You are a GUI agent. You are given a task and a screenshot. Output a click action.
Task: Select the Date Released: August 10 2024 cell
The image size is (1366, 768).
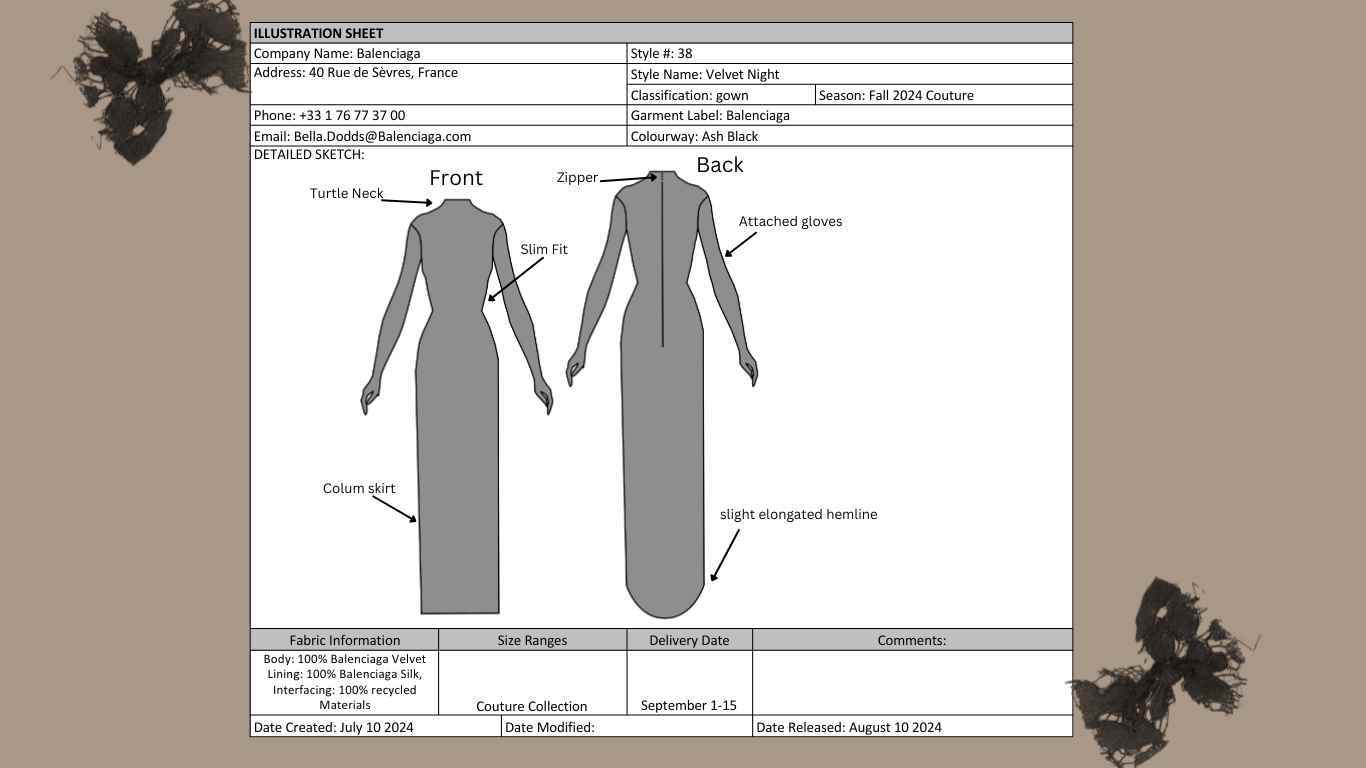[x=912, y=727]
